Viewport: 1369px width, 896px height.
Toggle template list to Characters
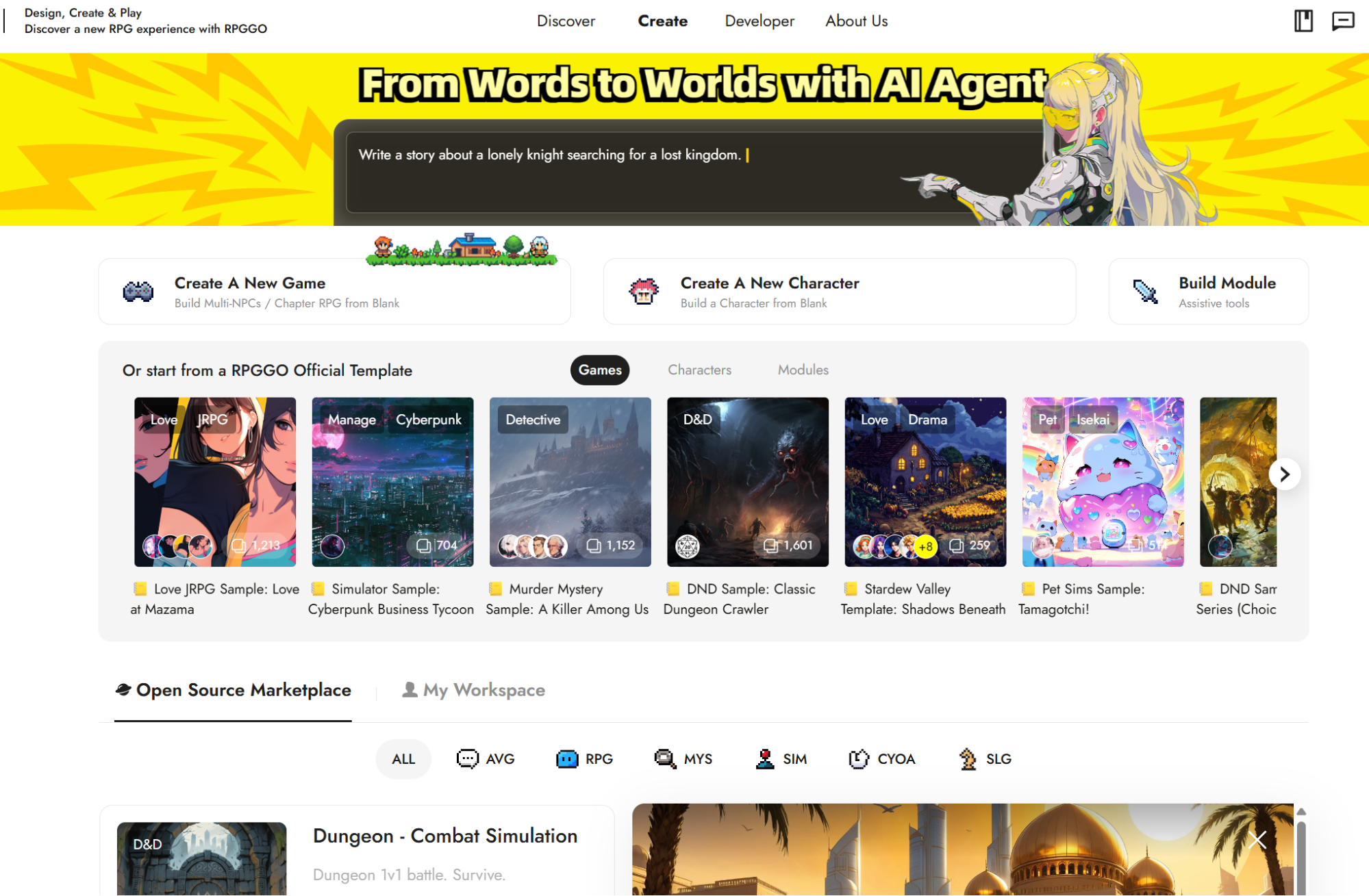point(699,370)
